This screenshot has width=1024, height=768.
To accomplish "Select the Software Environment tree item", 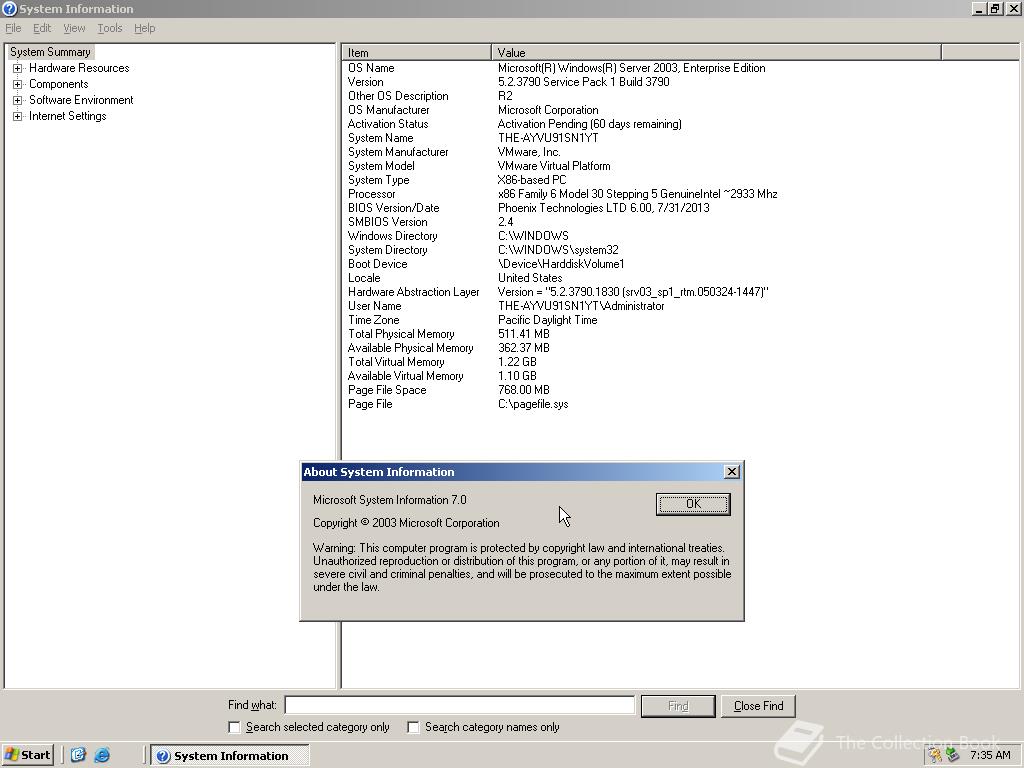I will click(81, 100).
